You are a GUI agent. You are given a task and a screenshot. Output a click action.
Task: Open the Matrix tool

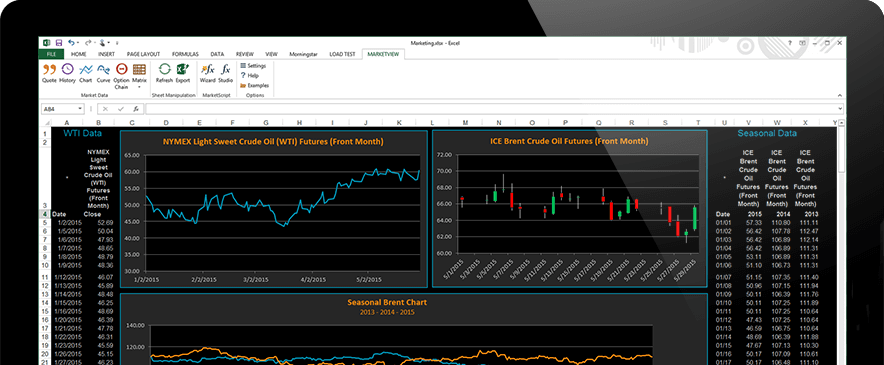tap(139, 73)
